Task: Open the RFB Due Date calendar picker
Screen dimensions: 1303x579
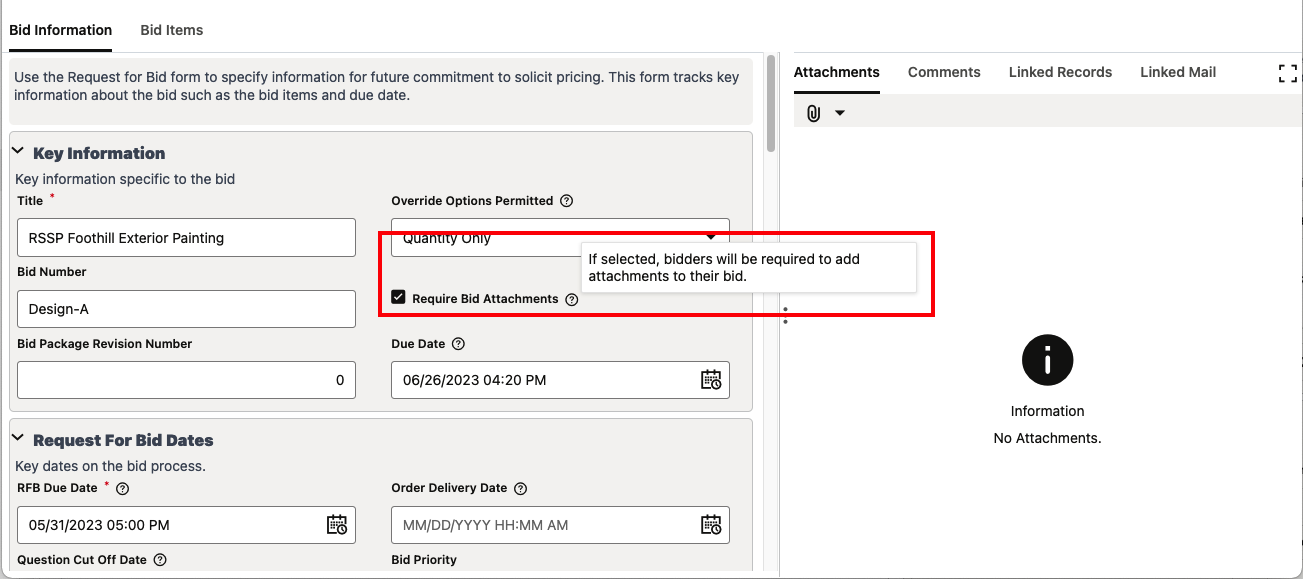Action: (337, 525)
